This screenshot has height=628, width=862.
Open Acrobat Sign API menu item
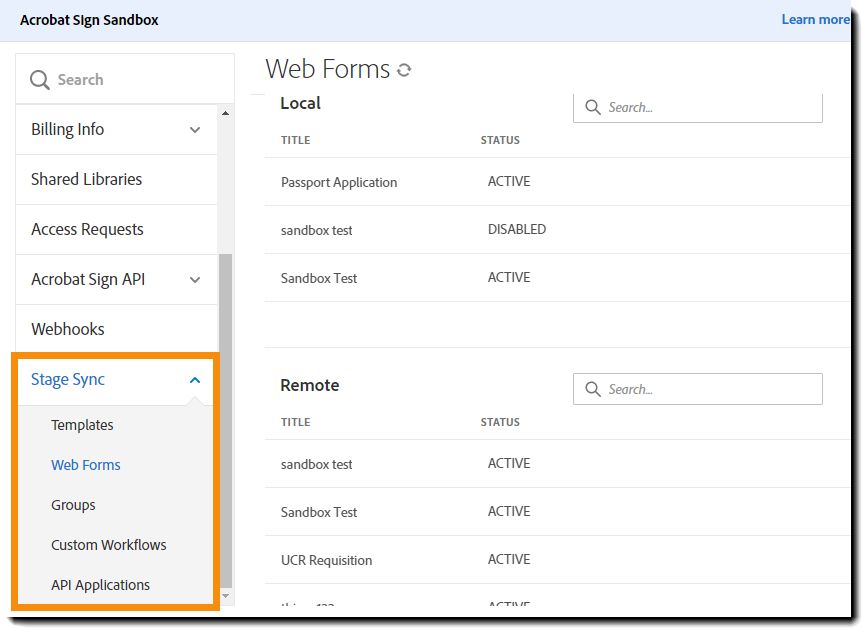click(x=88, y=279)
